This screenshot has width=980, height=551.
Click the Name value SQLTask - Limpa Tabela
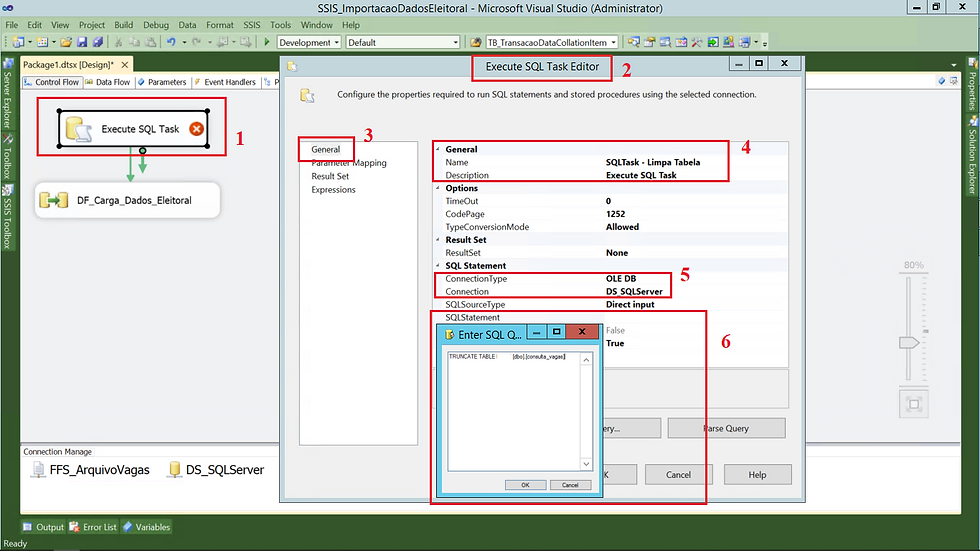coord(653,162)
